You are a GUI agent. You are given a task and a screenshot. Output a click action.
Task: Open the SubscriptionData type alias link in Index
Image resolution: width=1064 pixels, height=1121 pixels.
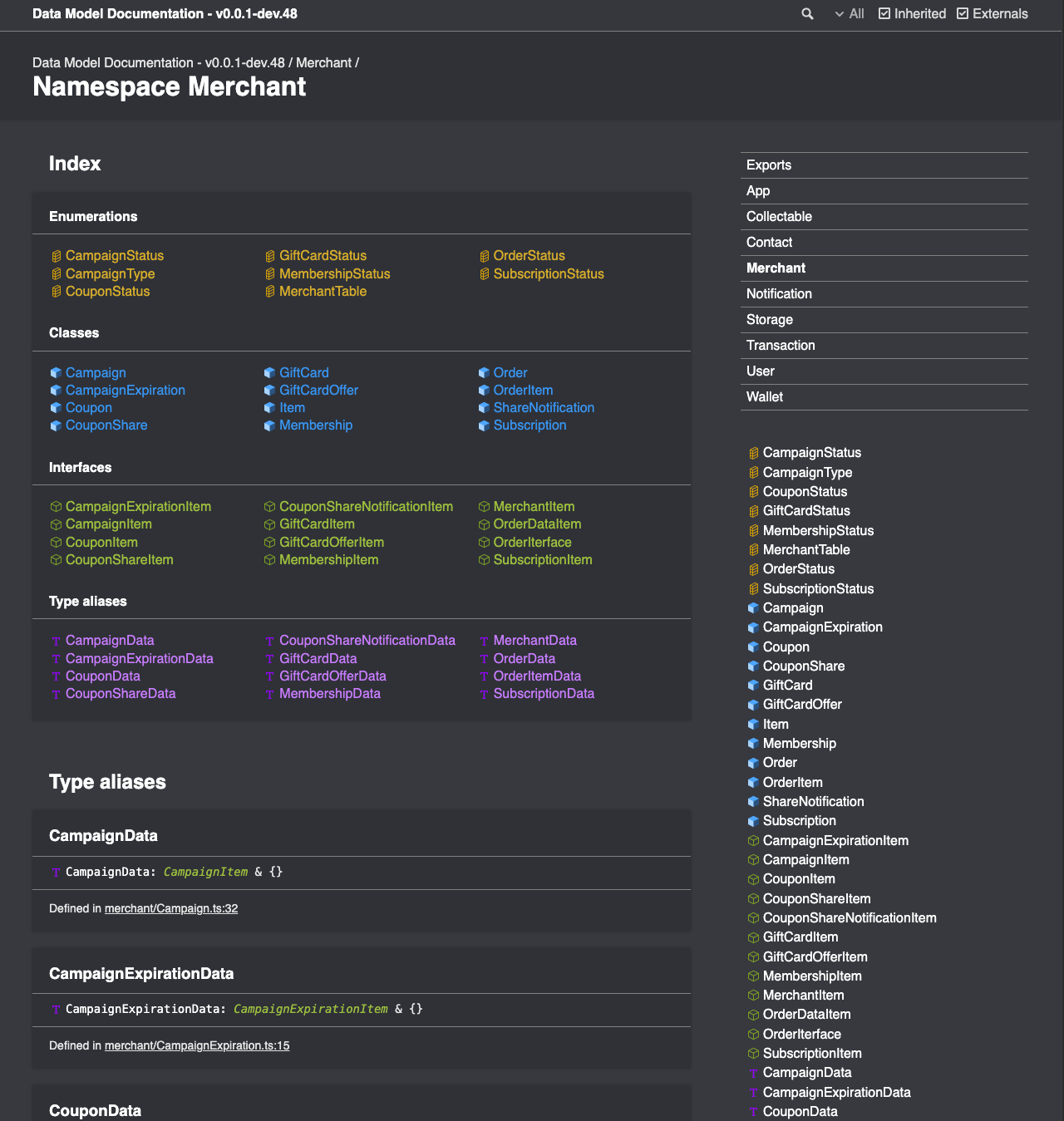(544, 694)
